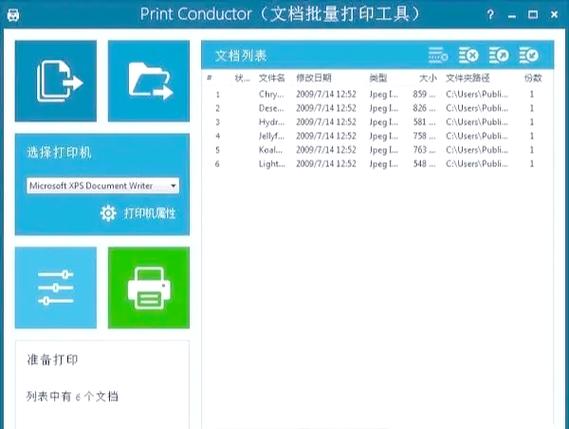Select the Light... file row
Image resolution: width=569 pixels, height=429 pixels.
tap(377, 164)
